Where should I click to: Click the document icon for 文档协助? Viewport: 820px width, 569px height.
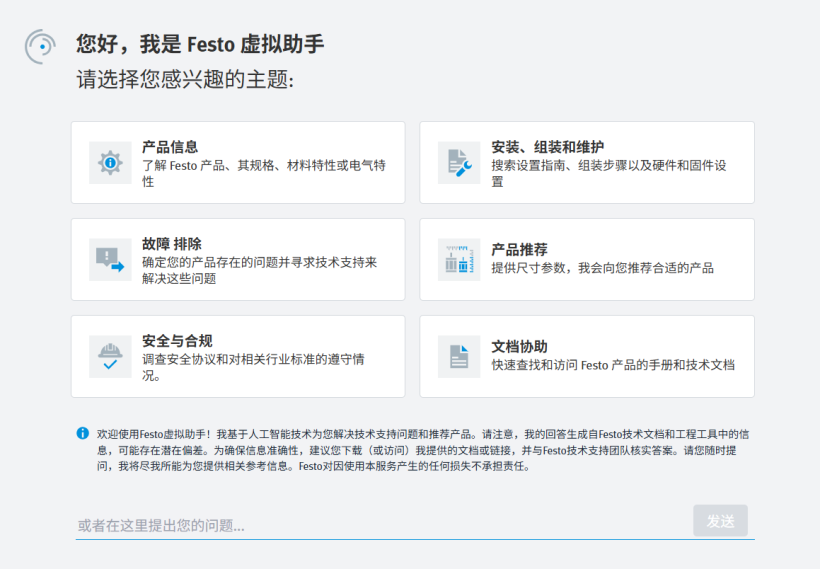point(459,357)
